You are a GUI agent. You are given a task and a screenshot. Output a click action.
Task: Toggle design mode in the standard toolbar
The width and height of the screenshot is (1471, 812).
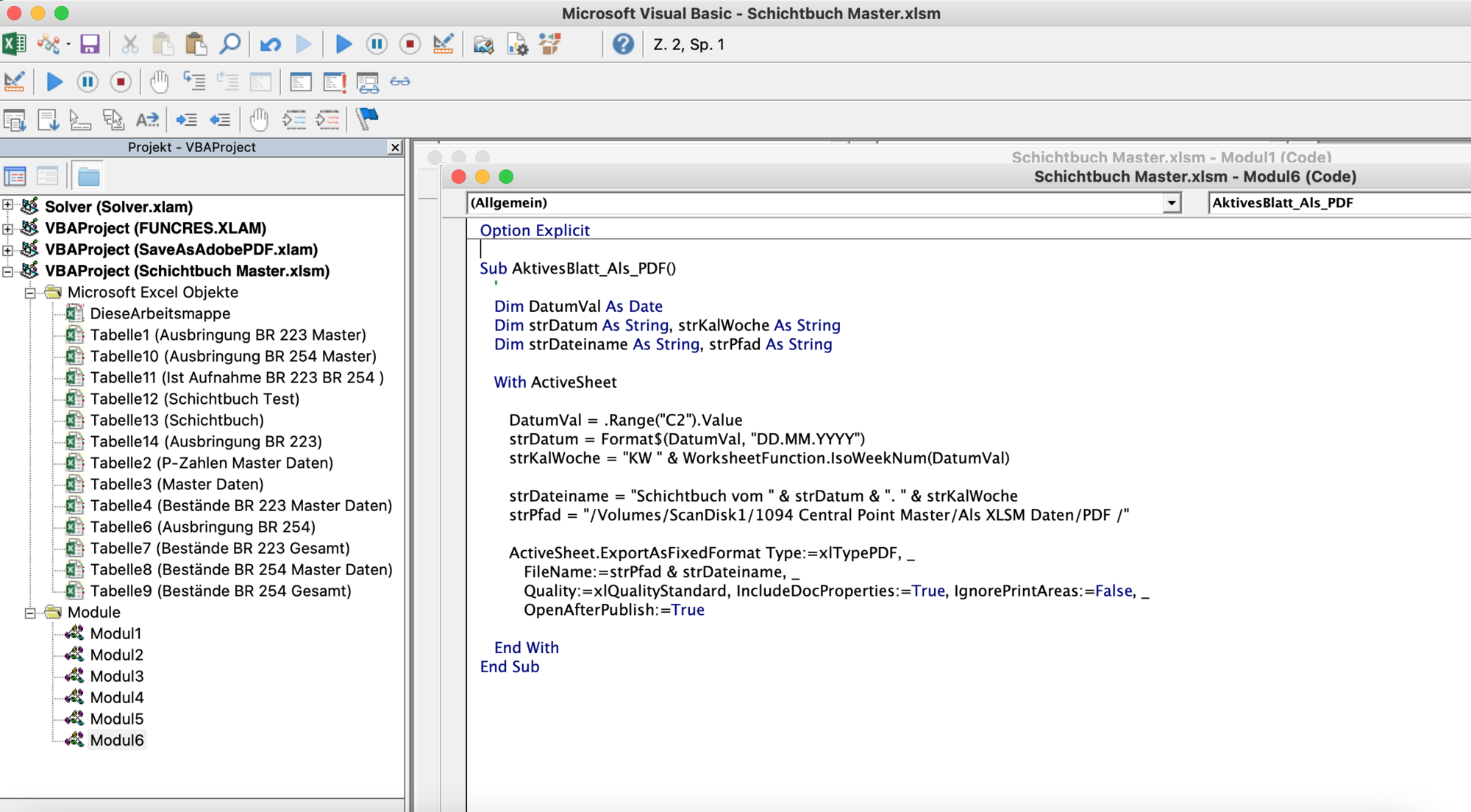click(x=444, y=44)
